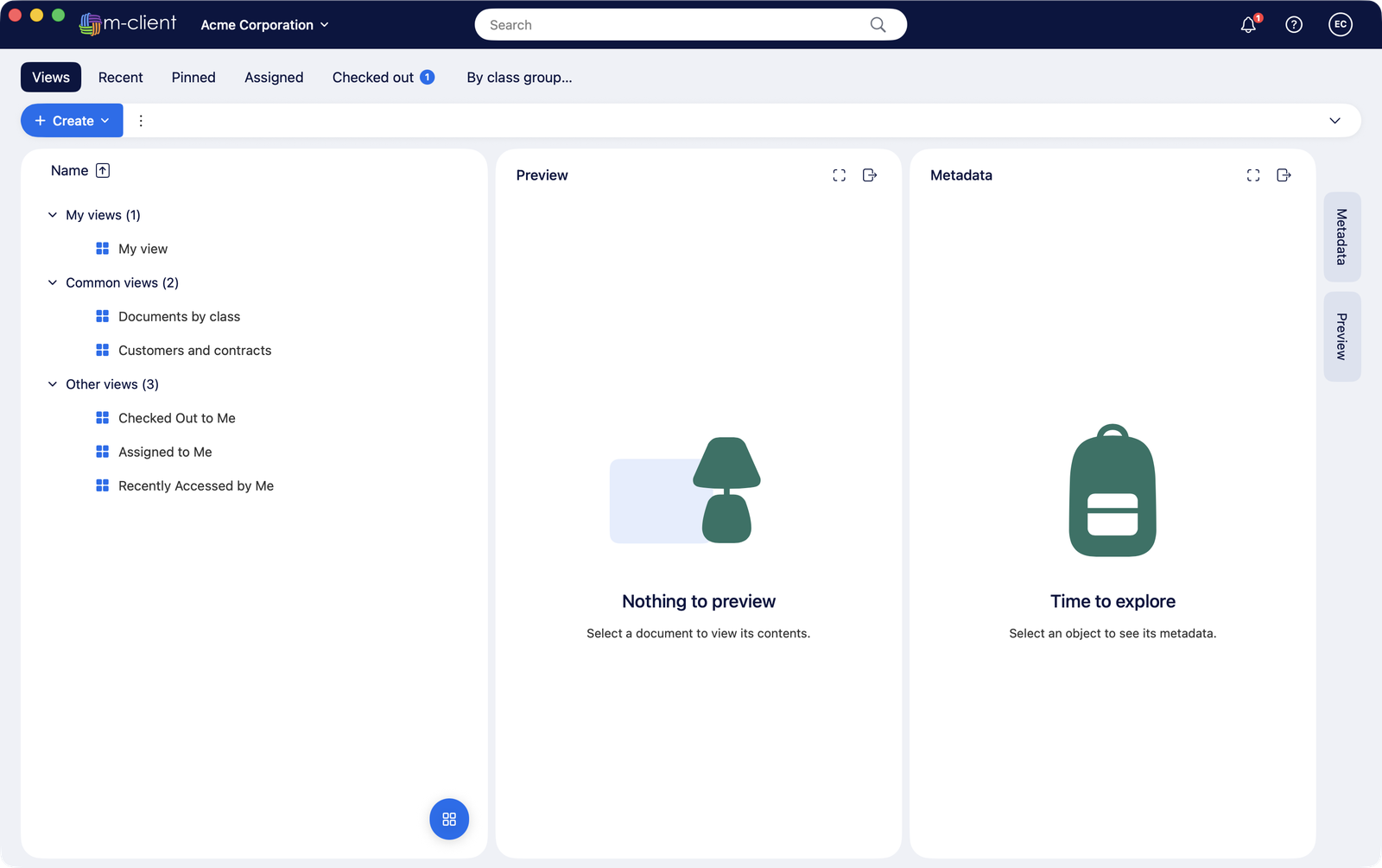Expand the Metadata pane to fullscreen
This screenshot has height=868, width=1382.
click(1253, 175)
